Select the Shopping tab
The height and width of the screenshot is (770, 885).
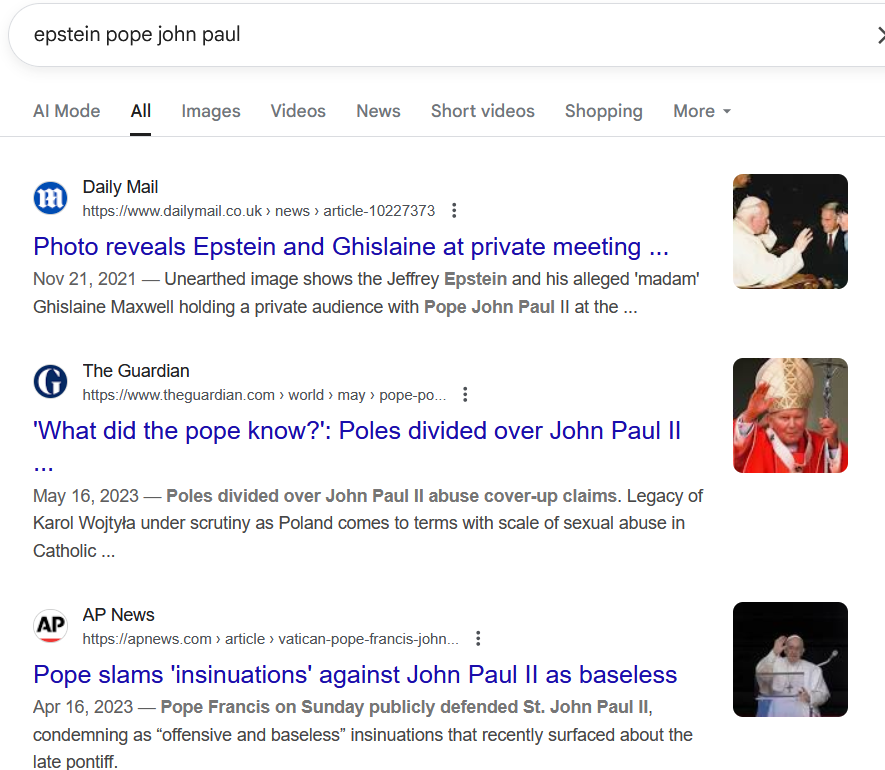[603, 111]
